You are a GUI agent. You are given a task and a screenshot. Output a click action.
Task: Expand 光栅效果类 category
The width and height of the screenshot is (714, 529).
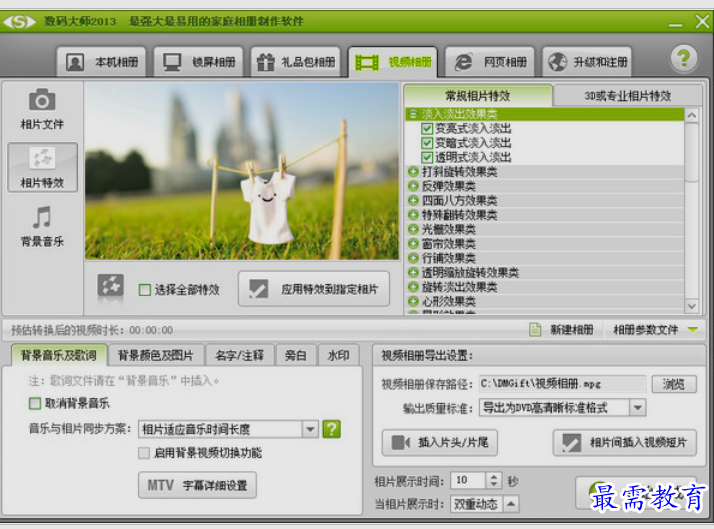pos(413,229)
